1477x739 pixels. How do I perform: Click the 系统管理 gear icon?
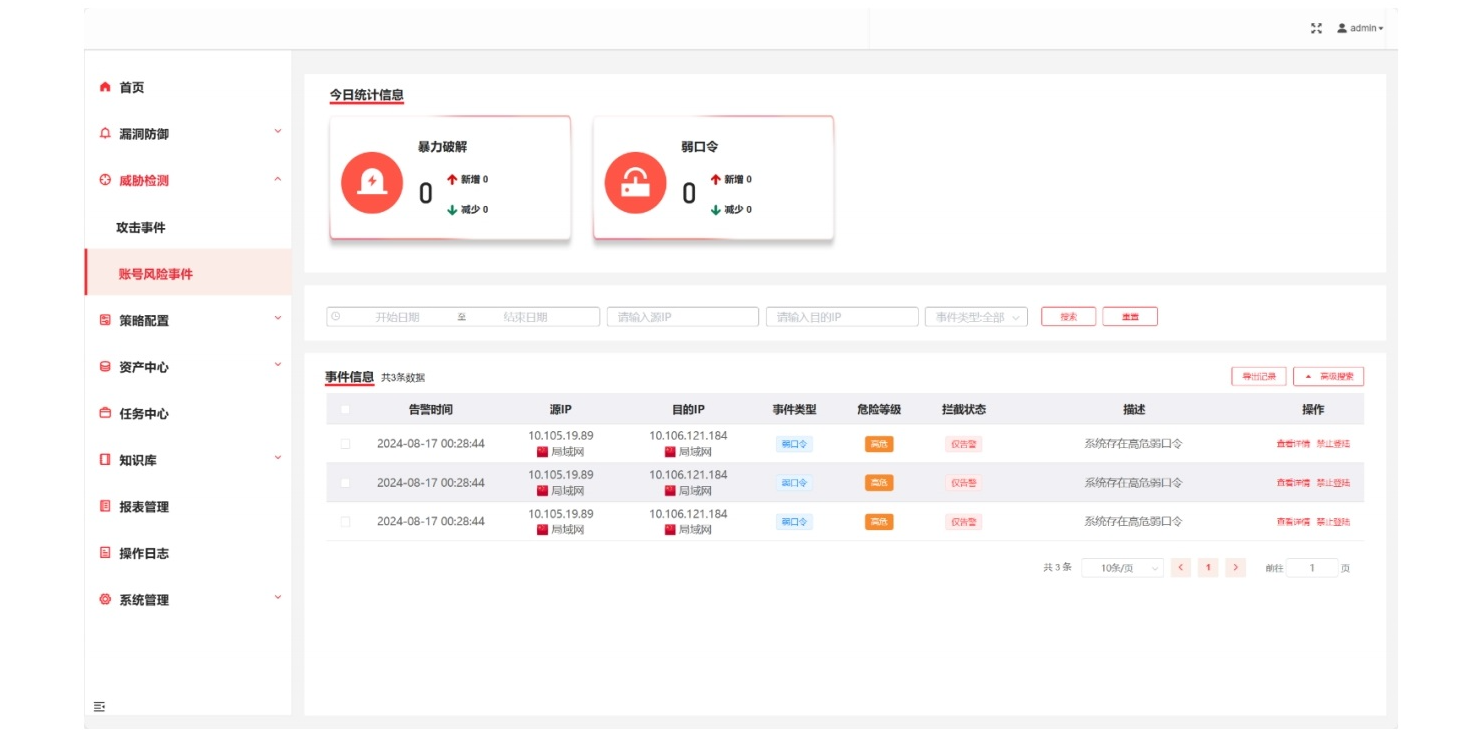click(x=105, y=600)
